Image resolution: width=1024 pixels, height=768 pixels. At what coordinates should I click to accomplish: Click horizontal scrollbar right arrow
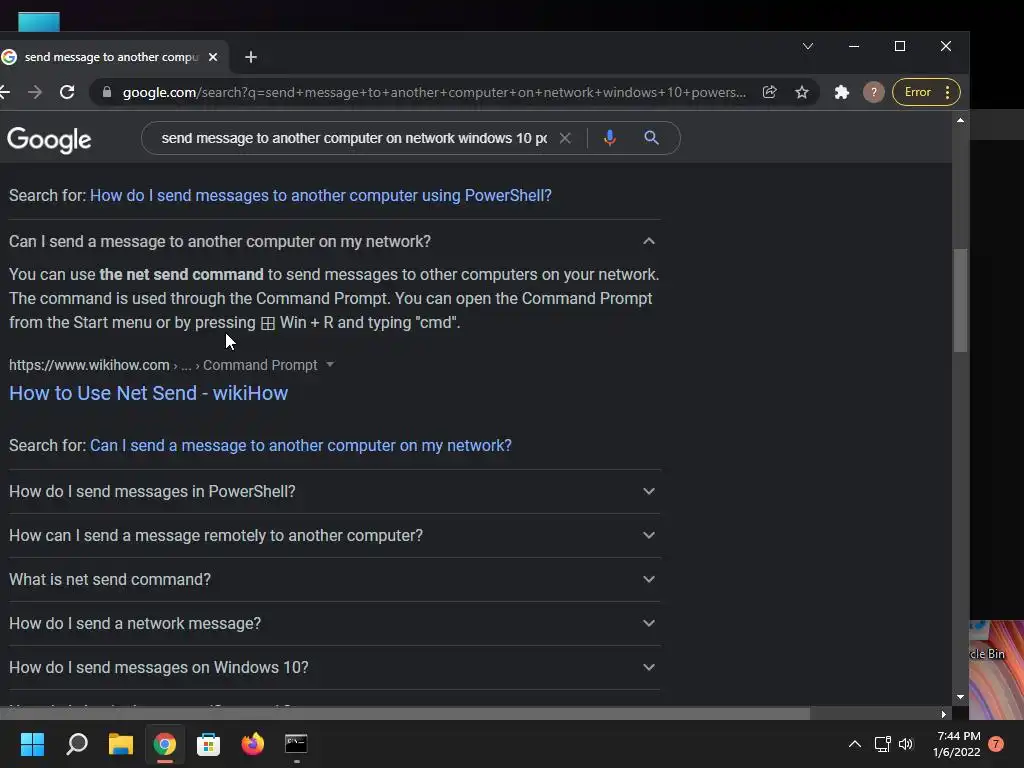[944, 714]
